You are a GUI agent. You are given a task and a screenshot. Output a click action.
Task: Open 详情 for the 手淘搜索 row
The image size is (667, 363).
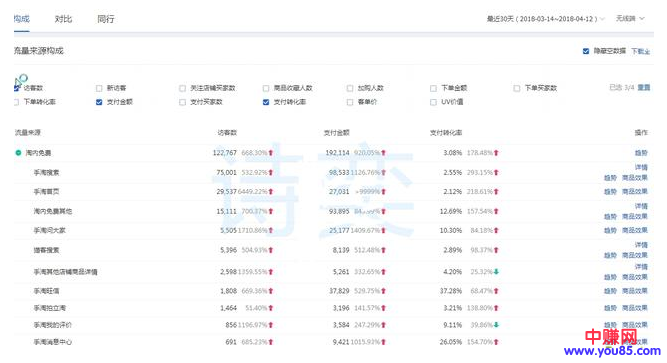pos(641,167)
